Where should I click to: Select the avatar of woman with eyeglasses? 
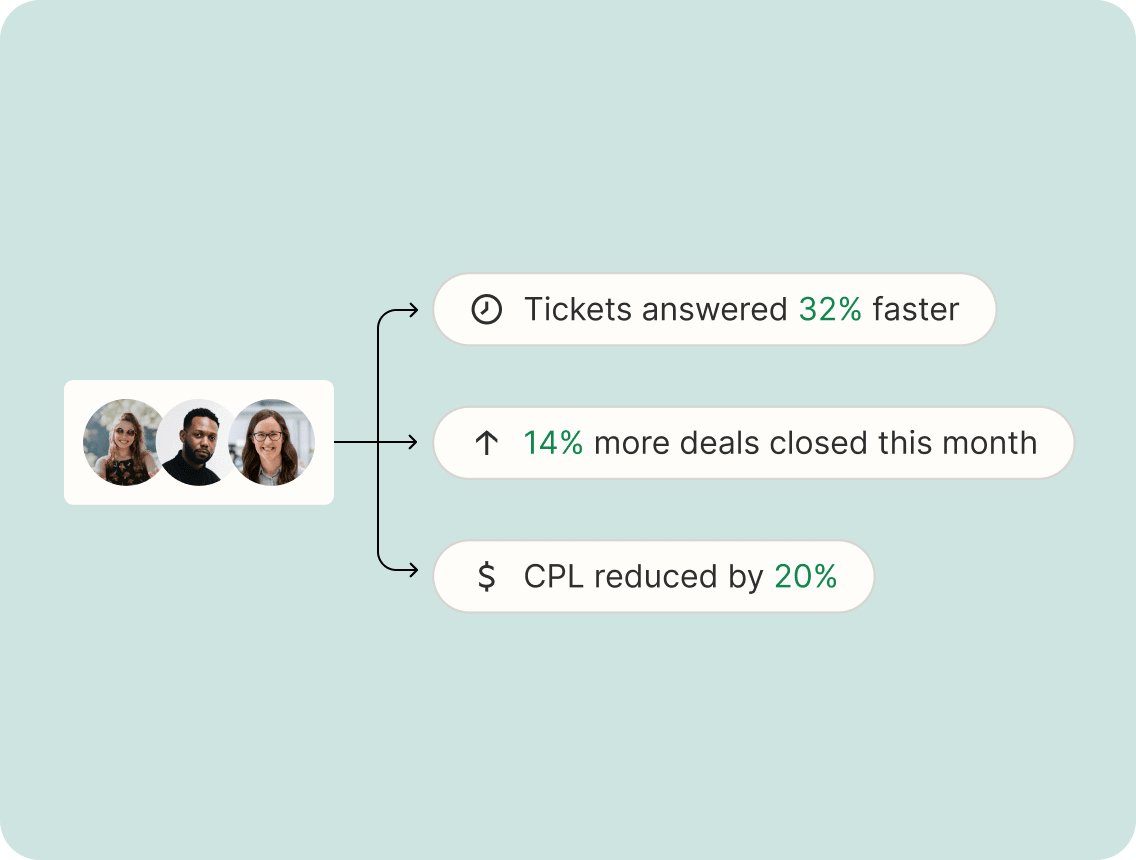pyautogui.click(x=272, y=442)
